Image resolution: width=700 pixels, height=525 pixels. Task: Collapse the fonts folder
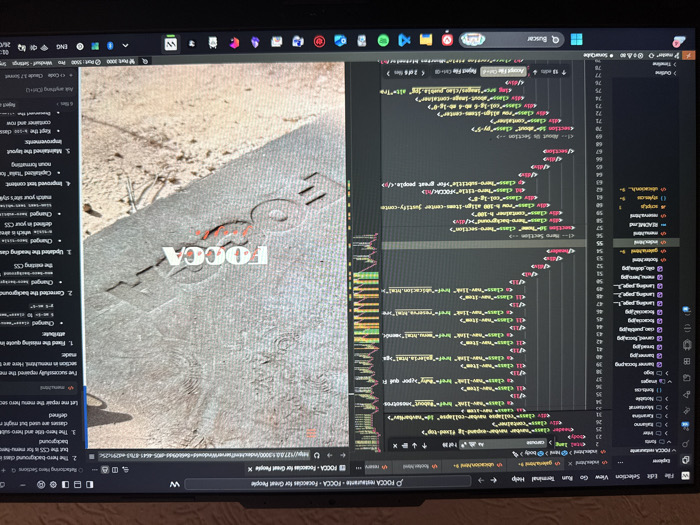coord(656,442)
